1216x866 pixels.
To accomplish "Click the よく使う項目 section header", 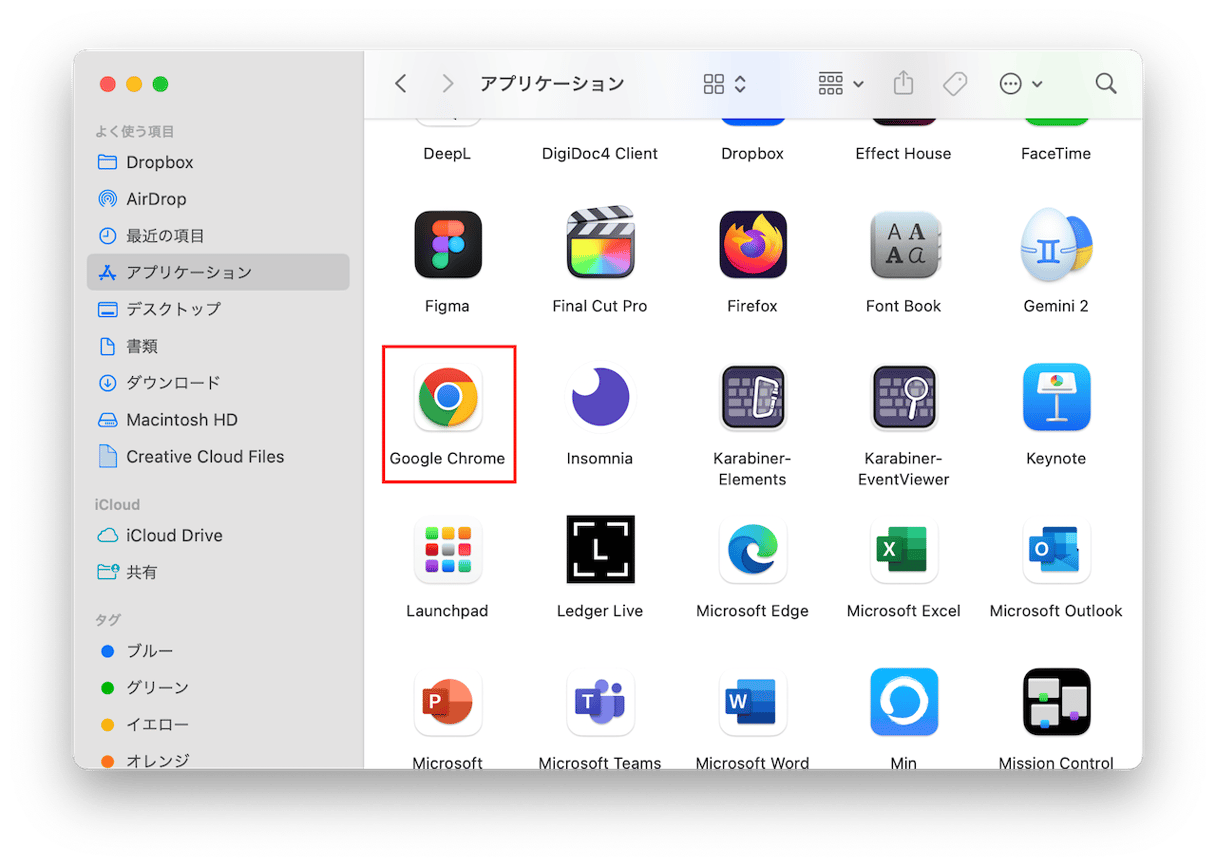I will click(135, 131).
